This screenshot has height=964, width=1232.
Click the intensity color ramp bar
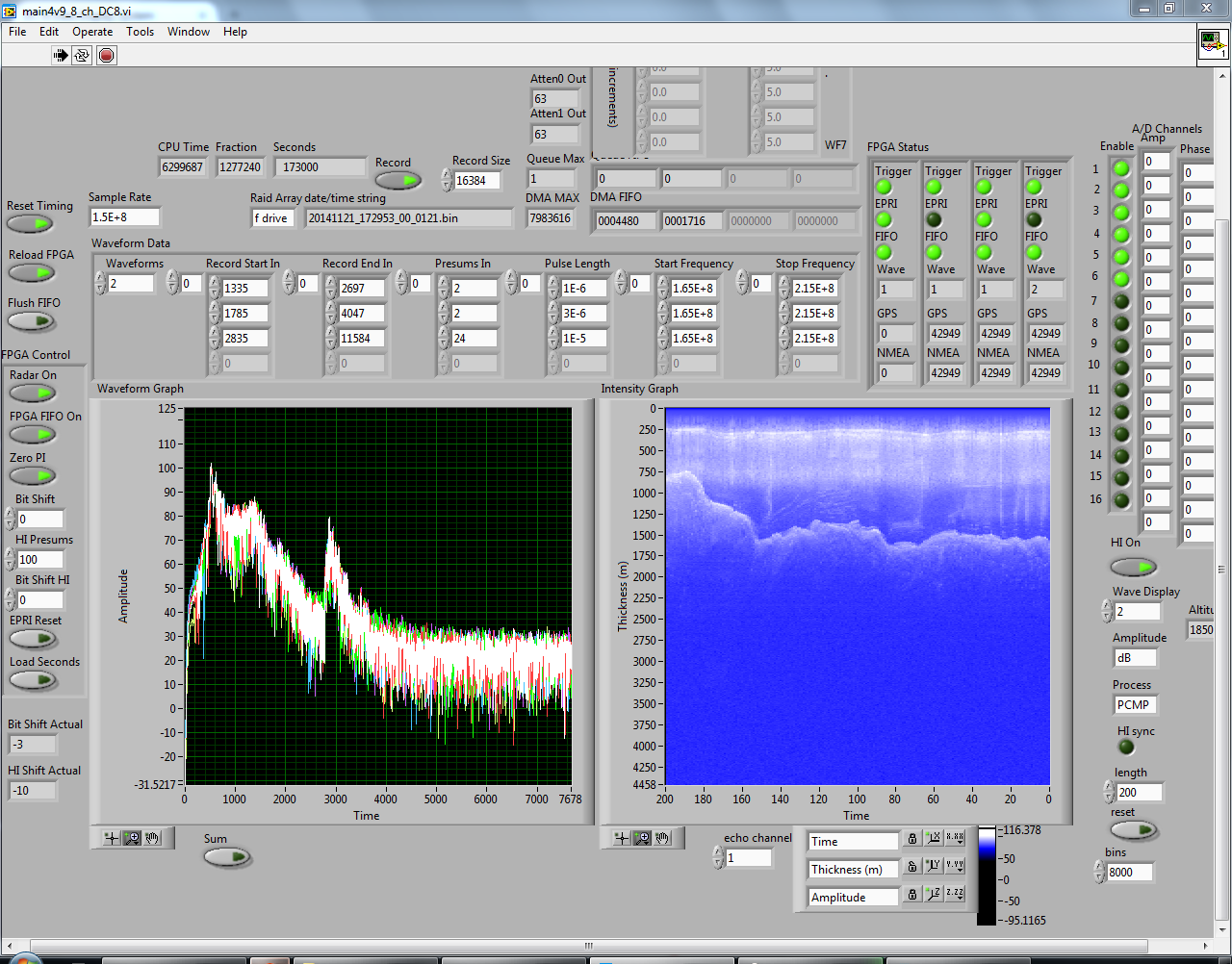pos(987,875)
